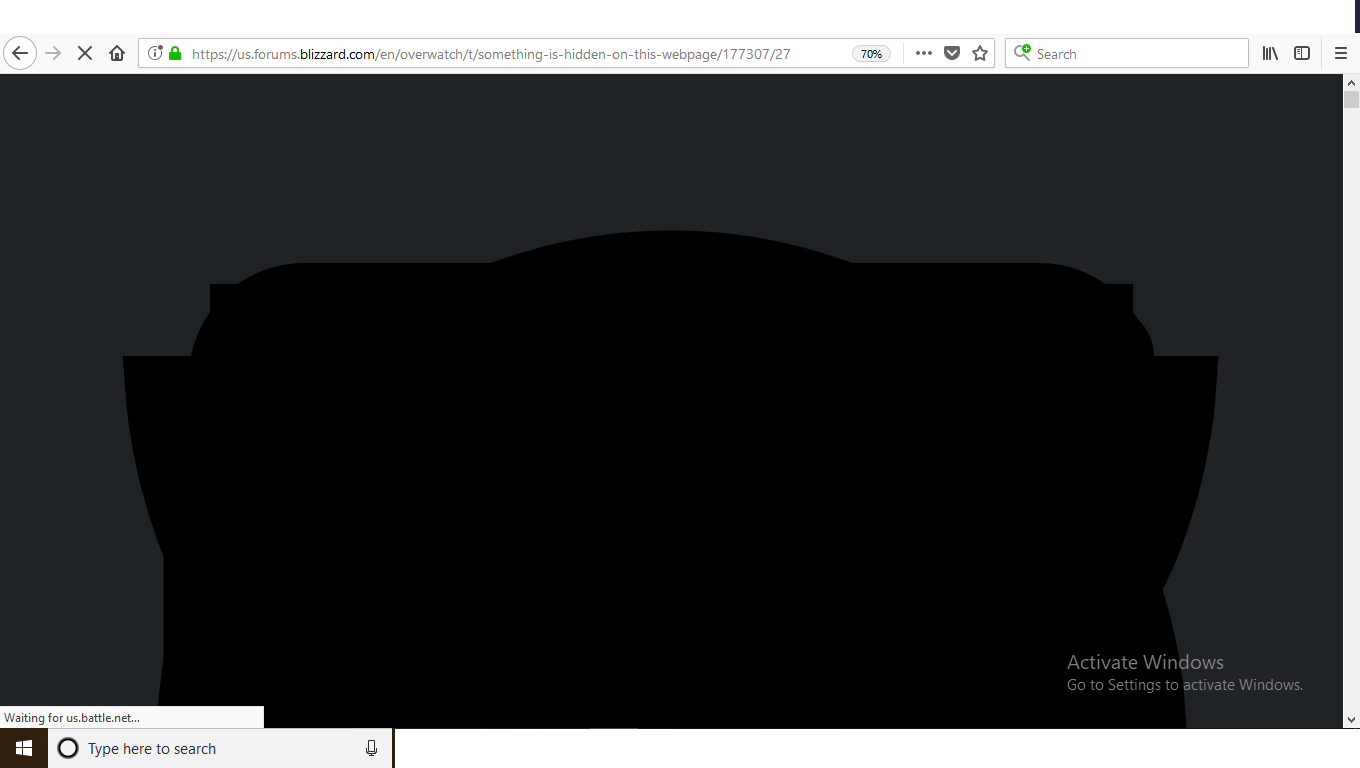This screenshot has width=1360, height=768.
Task: Click the scrollbar up arrow
Action: 1352,83
